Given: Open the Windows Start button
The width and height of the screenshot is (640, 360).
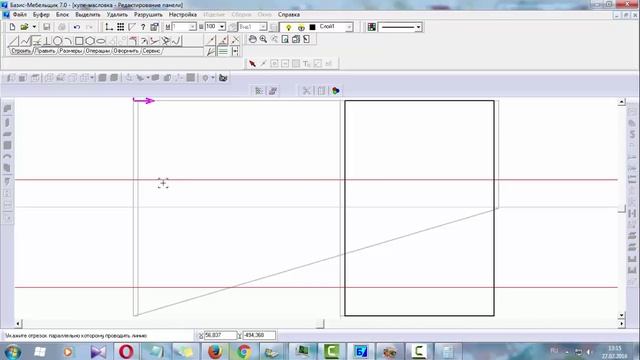Looking at the screenshot, I should pyautogui.click(x=12, y=351).
